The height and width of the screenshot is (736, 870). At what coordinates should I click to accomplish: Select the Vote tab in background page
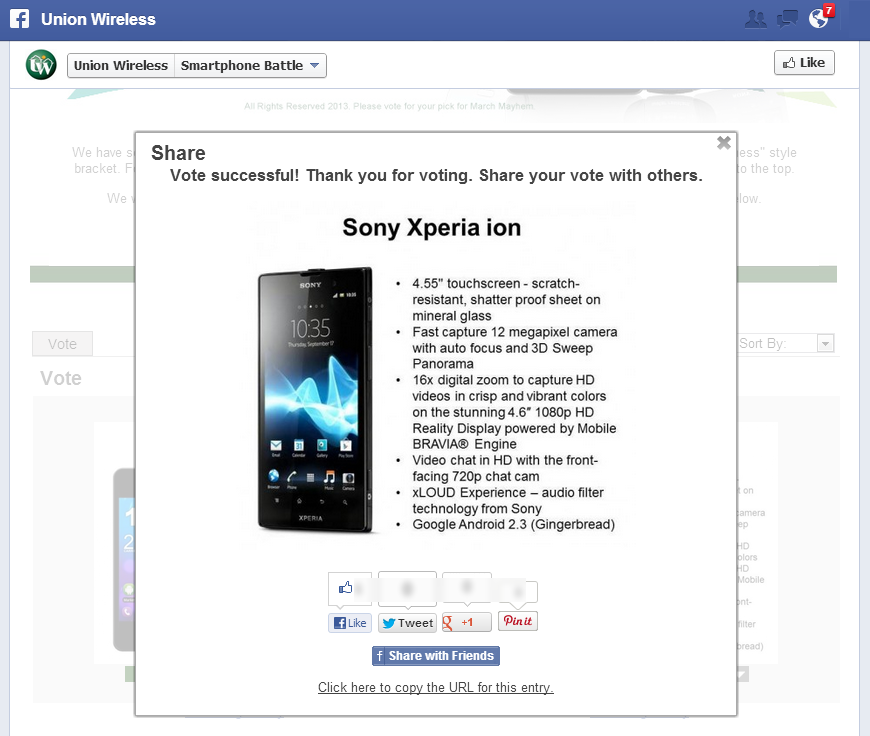tap(62, 344)
